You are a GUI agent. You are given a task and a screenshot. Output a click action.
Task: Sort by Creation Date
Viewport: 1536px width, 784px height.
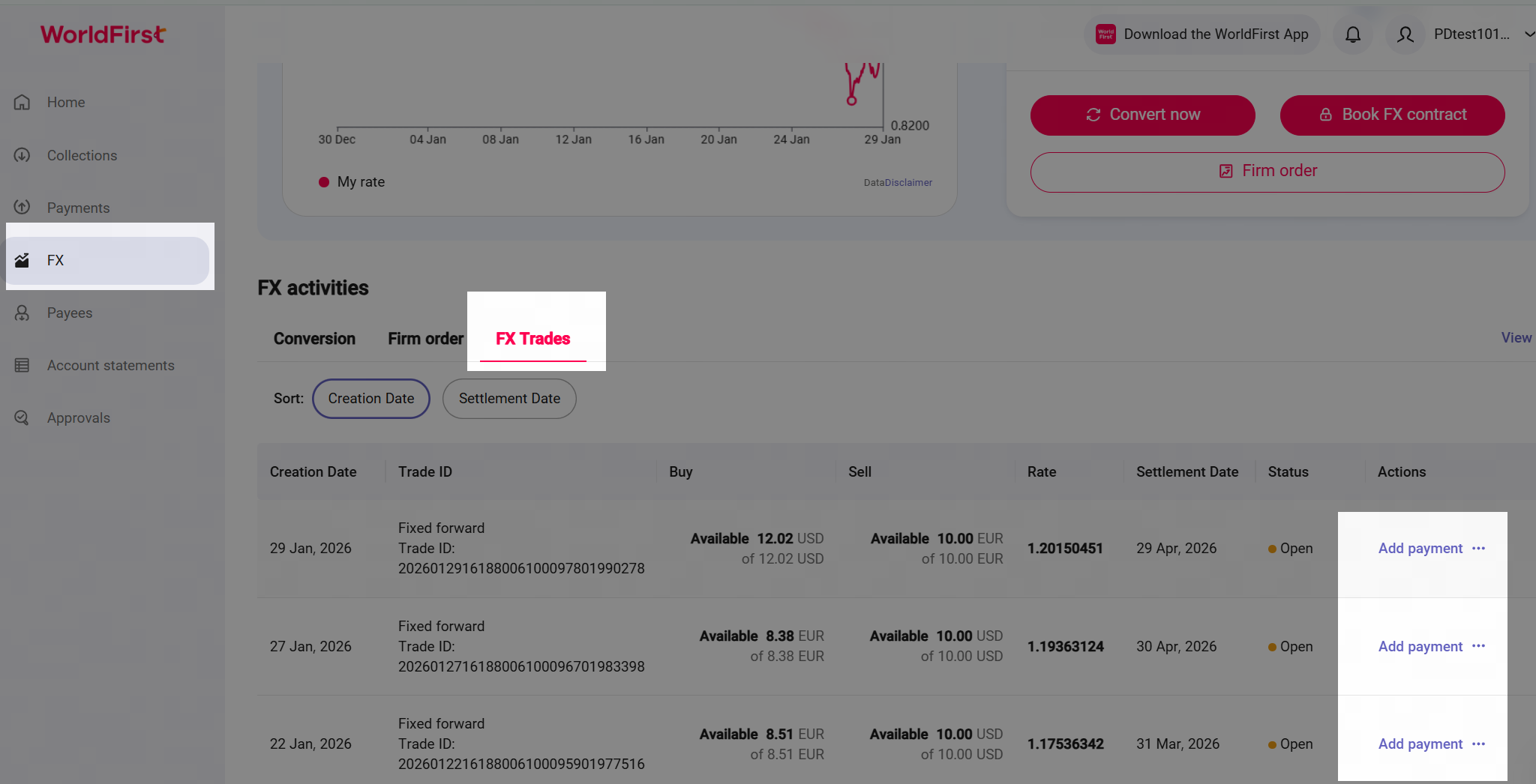[371, 399]
